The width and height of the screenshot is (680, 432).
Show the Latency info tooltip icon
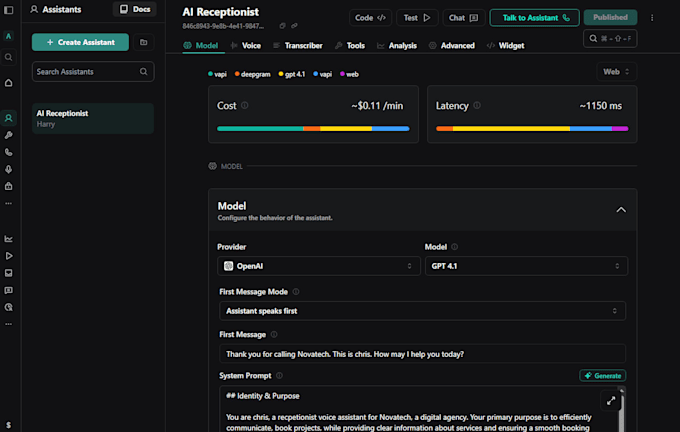477,105
